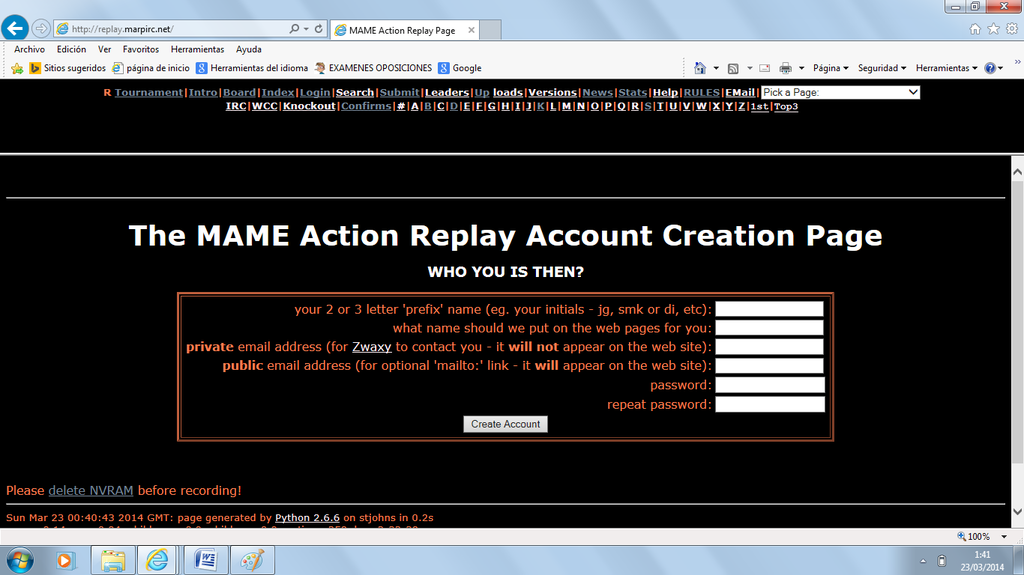Open the browser Home icon at top right

point(975,29)
